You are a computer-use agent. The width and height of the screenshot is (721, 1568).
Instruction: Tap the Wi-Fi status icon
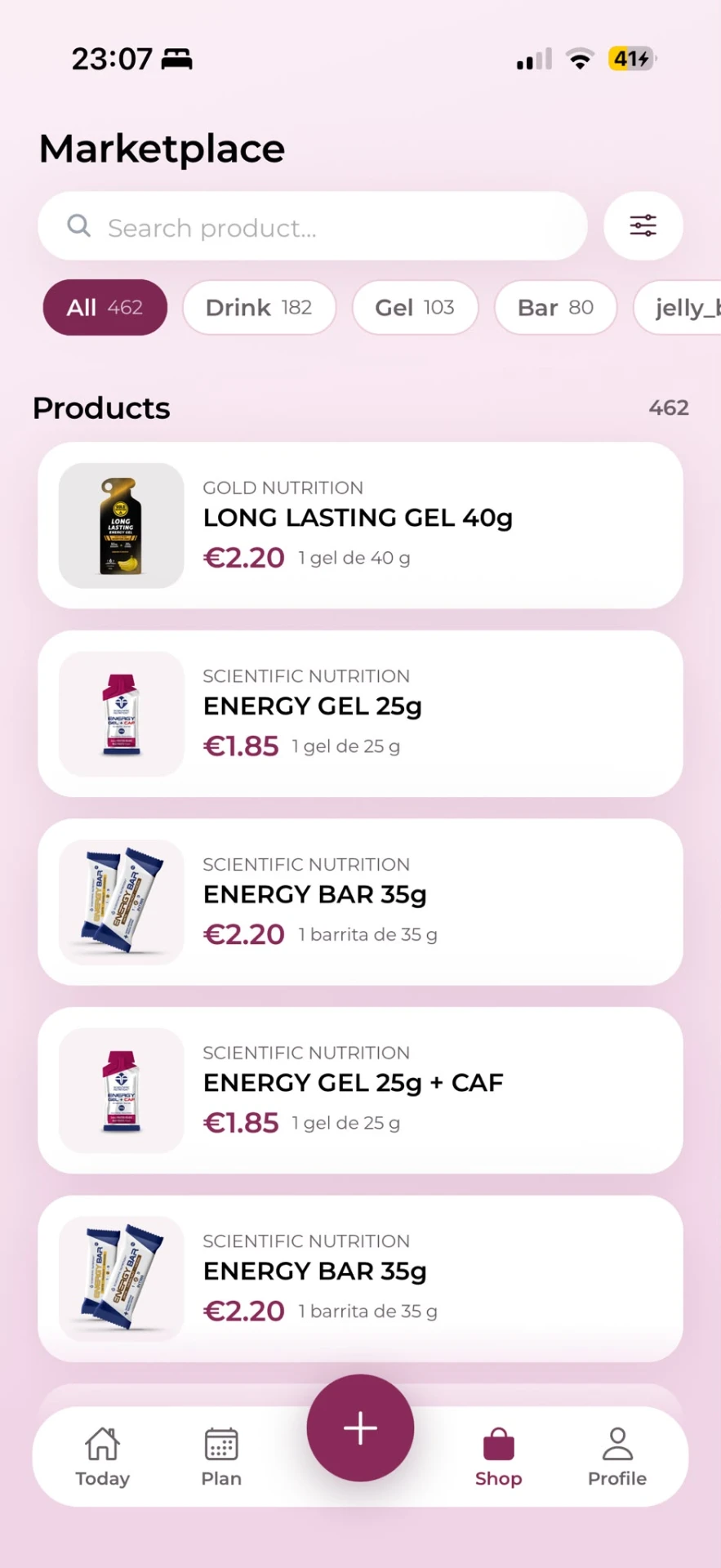click(x=580, y=60)
